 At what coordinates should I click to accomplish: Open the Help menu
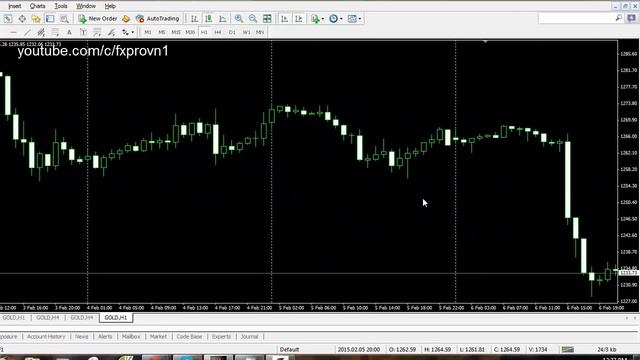pyautogui.click(x=110, y=6)
